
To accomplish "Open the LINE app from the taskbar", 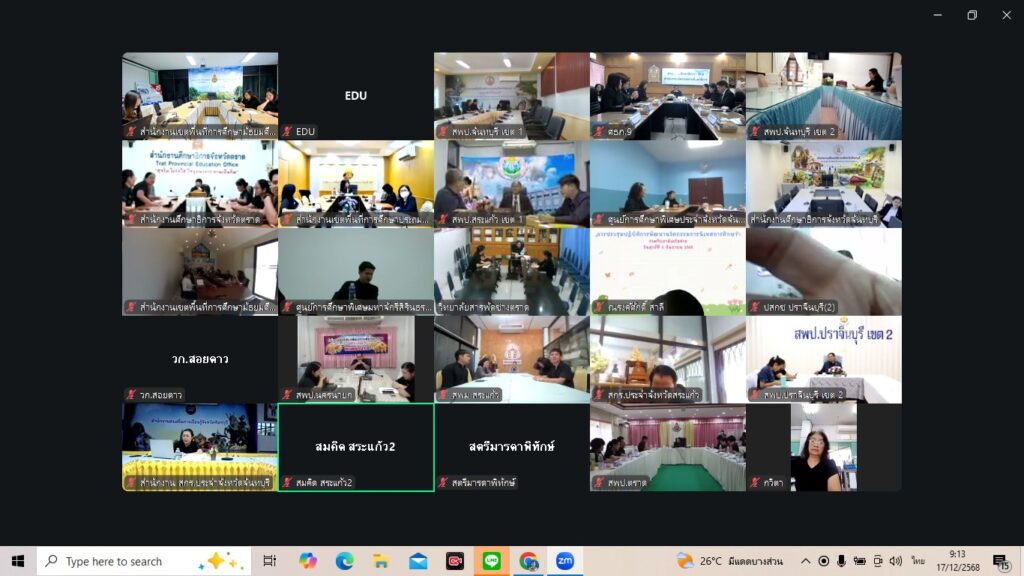I will pyautogui.click(x=492, y=561).
